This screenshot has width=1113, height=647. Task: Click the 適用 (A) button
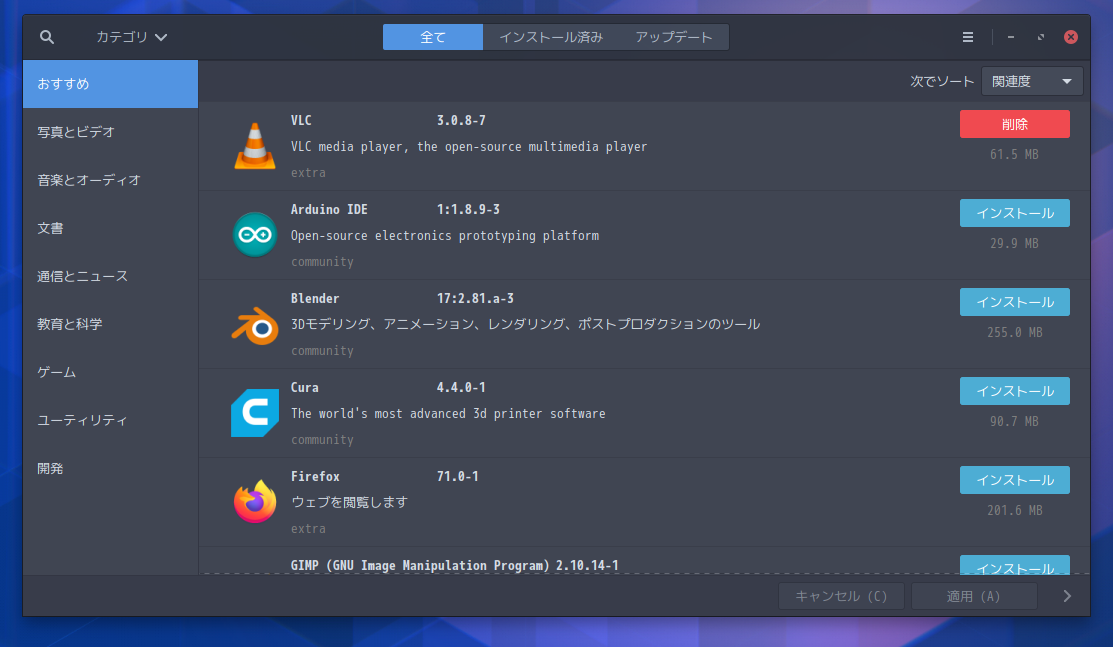click(x=974, y=596)
